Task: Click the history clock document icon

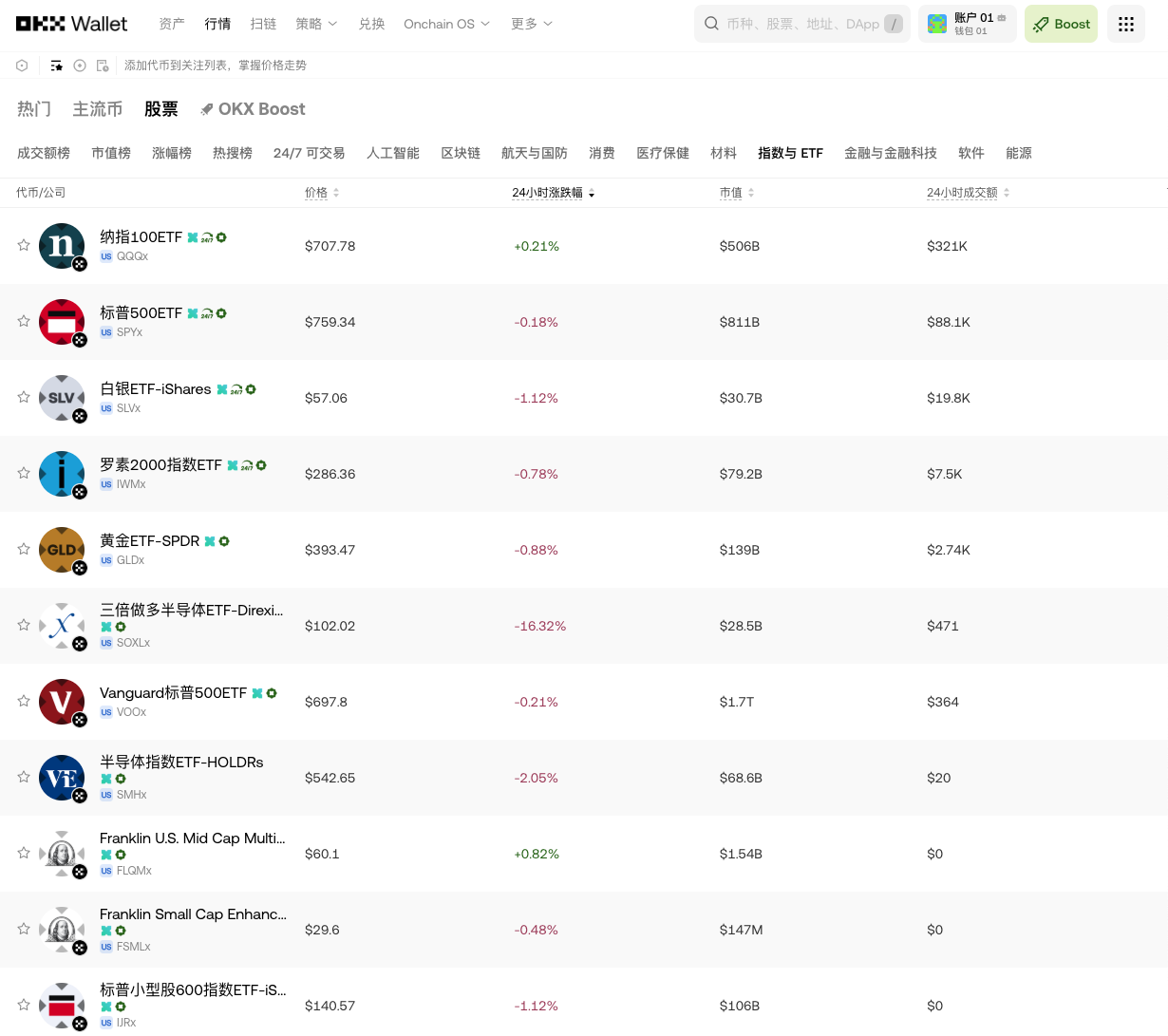Action: click(103, 66)
